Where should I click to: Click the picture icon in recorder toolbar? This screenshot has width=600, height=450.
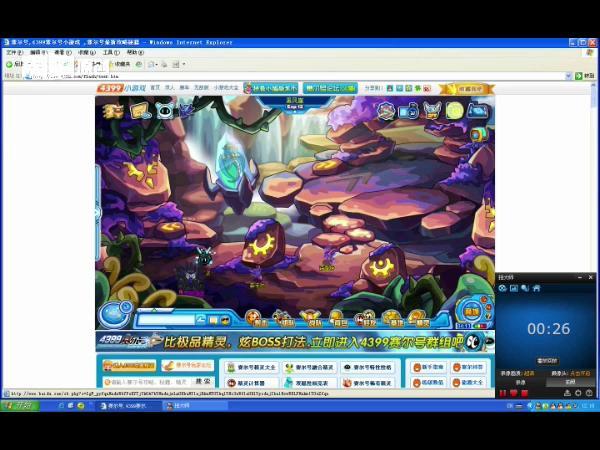pos(514,288)
